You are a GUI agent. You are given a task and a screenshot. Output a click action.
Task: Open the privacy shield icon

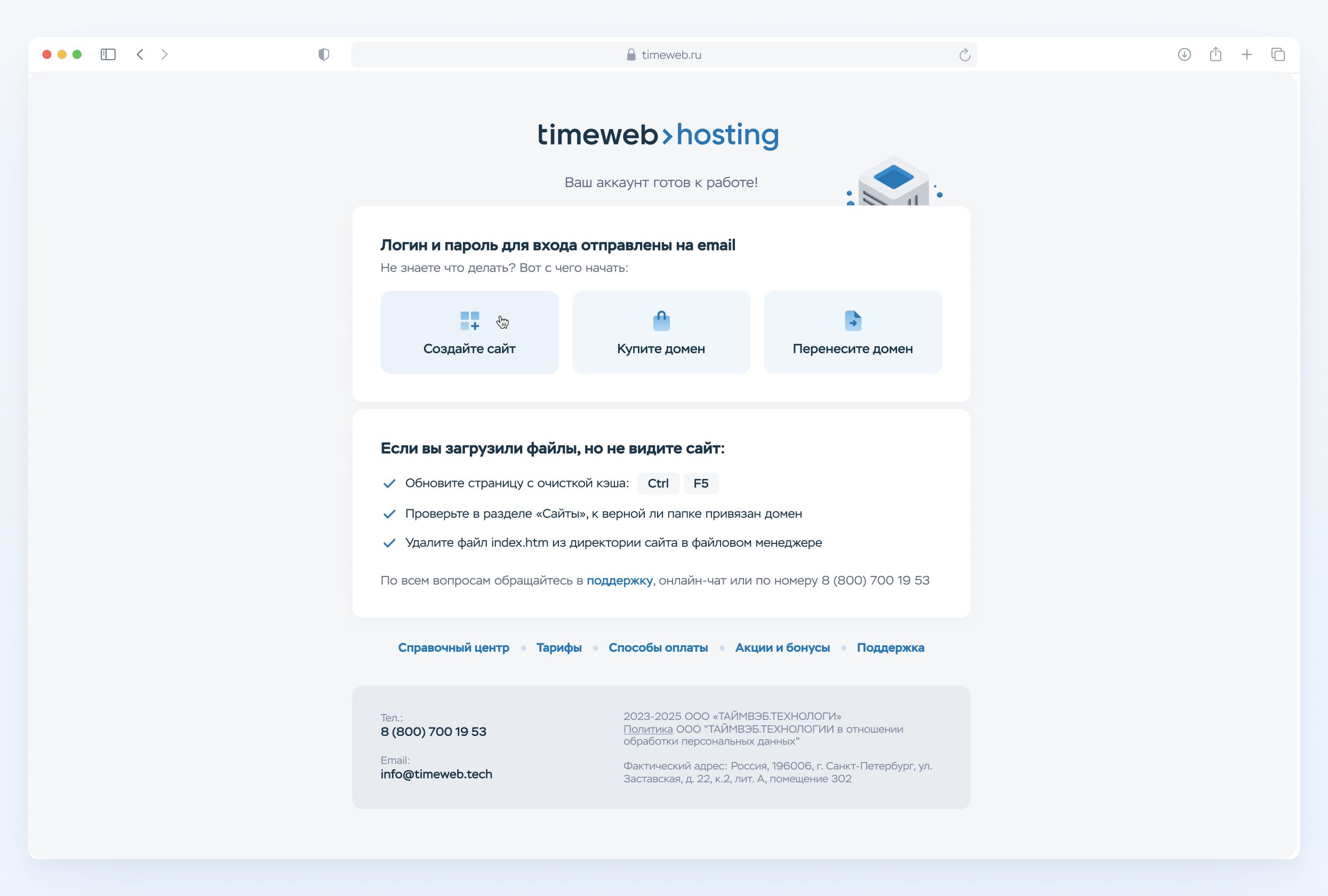(323, 54)
